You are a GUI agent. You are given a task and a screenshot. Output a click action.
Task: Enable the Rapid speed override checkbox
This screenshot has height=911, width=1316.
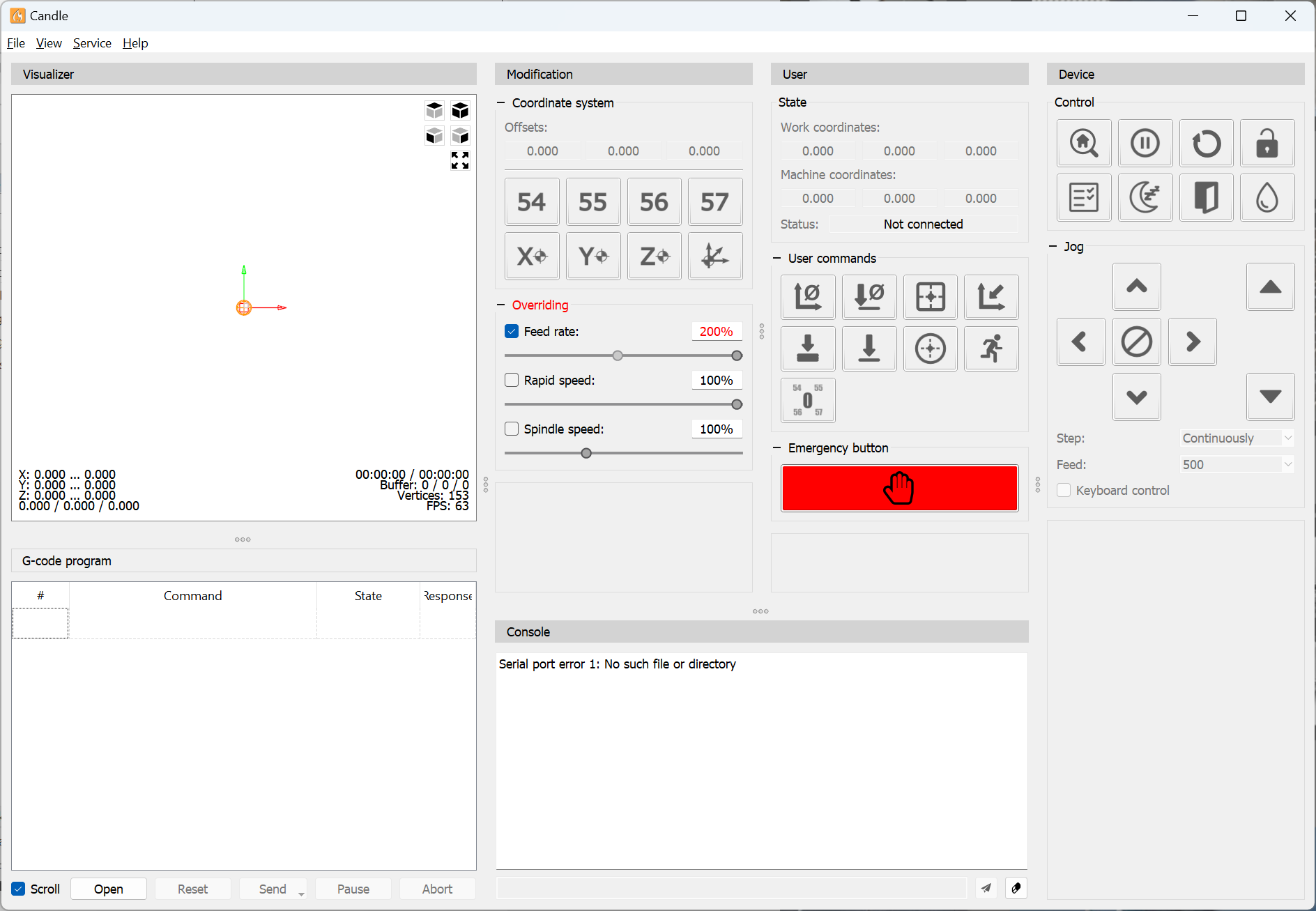[512, 381]
